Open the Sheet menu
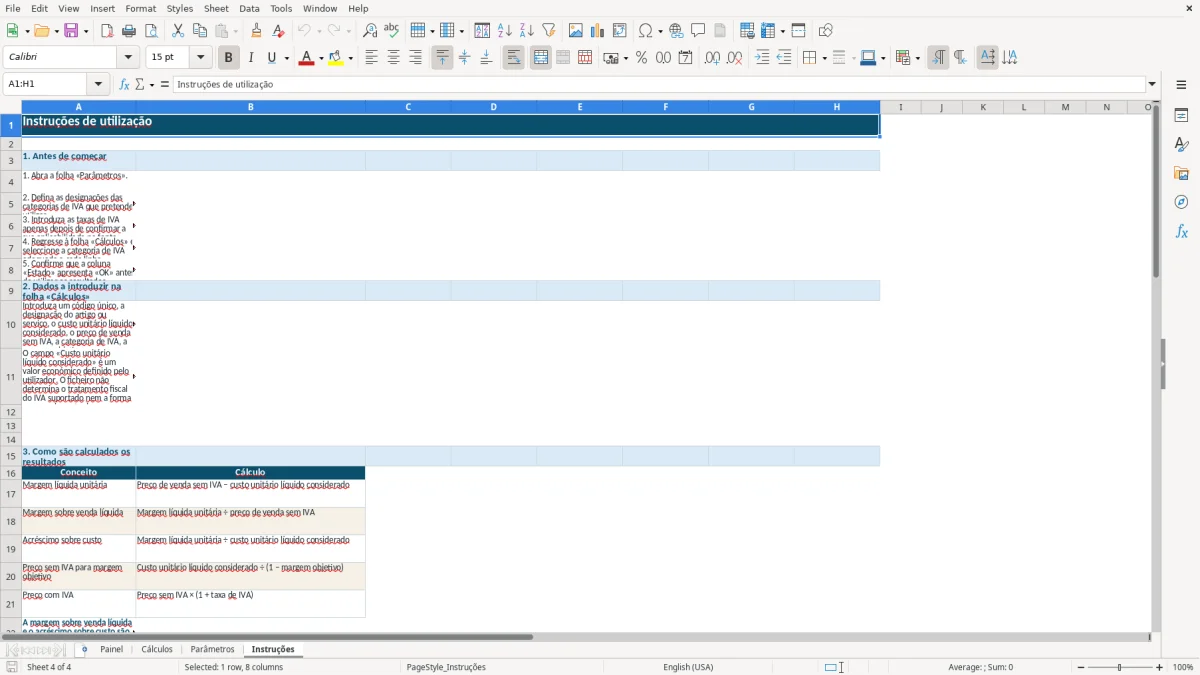Screen dimensions: 1200x675 click(x=216, y=8)
